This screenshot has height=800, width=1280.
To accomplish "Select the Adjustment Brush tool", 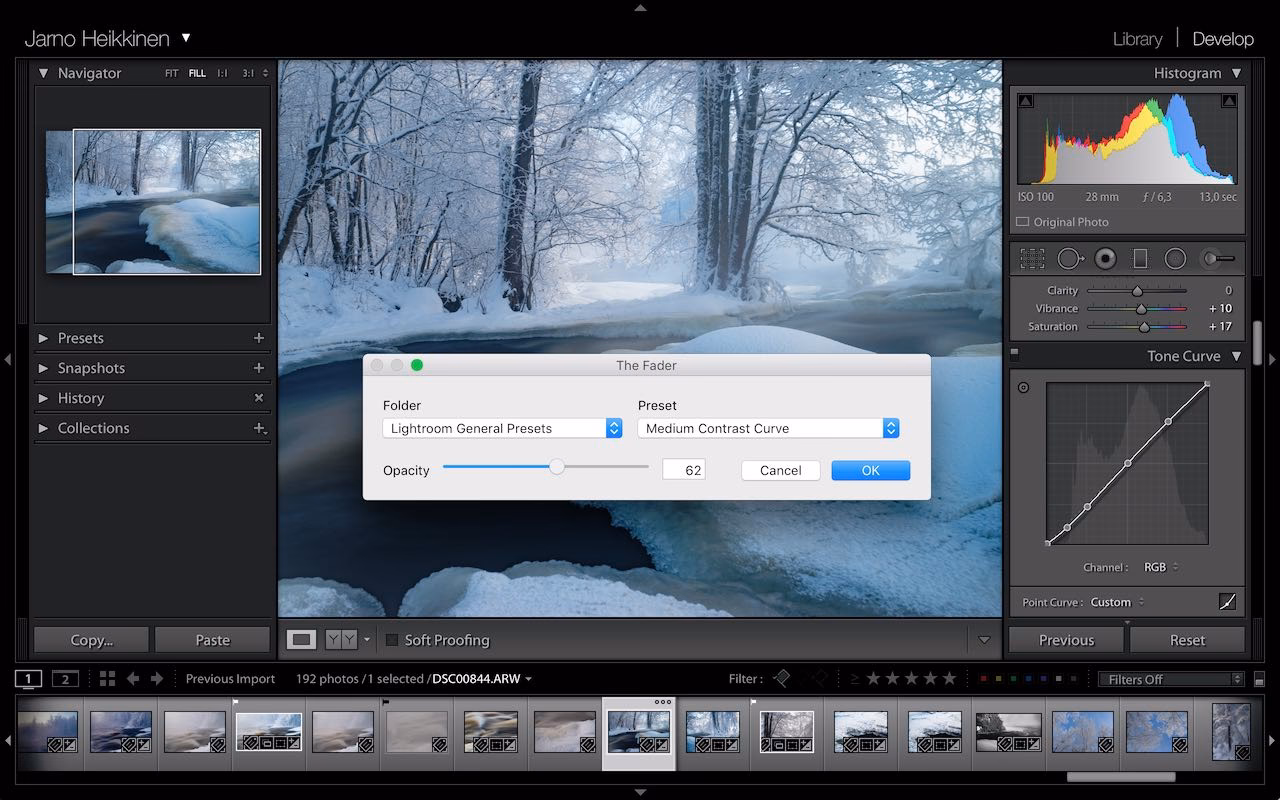I will coord(1217,259).
